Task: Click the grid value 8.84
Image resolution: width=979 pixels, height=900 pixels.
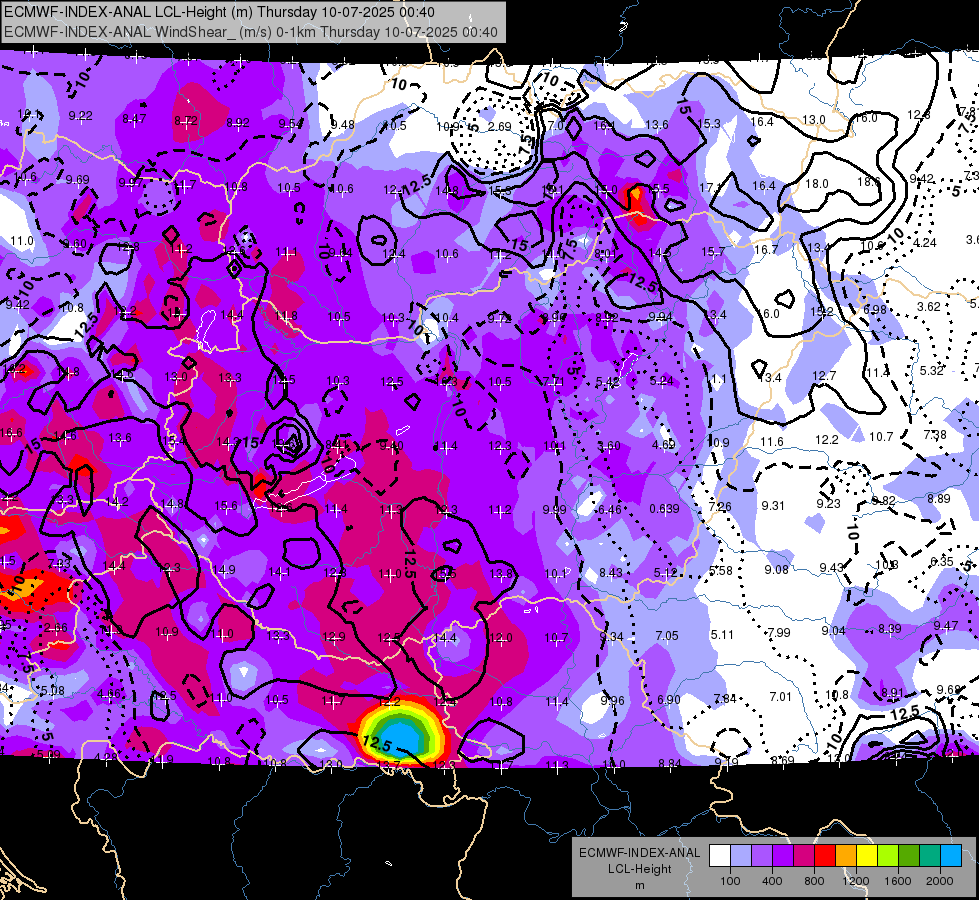Action: pyautogui.click(x=670, y=763)
